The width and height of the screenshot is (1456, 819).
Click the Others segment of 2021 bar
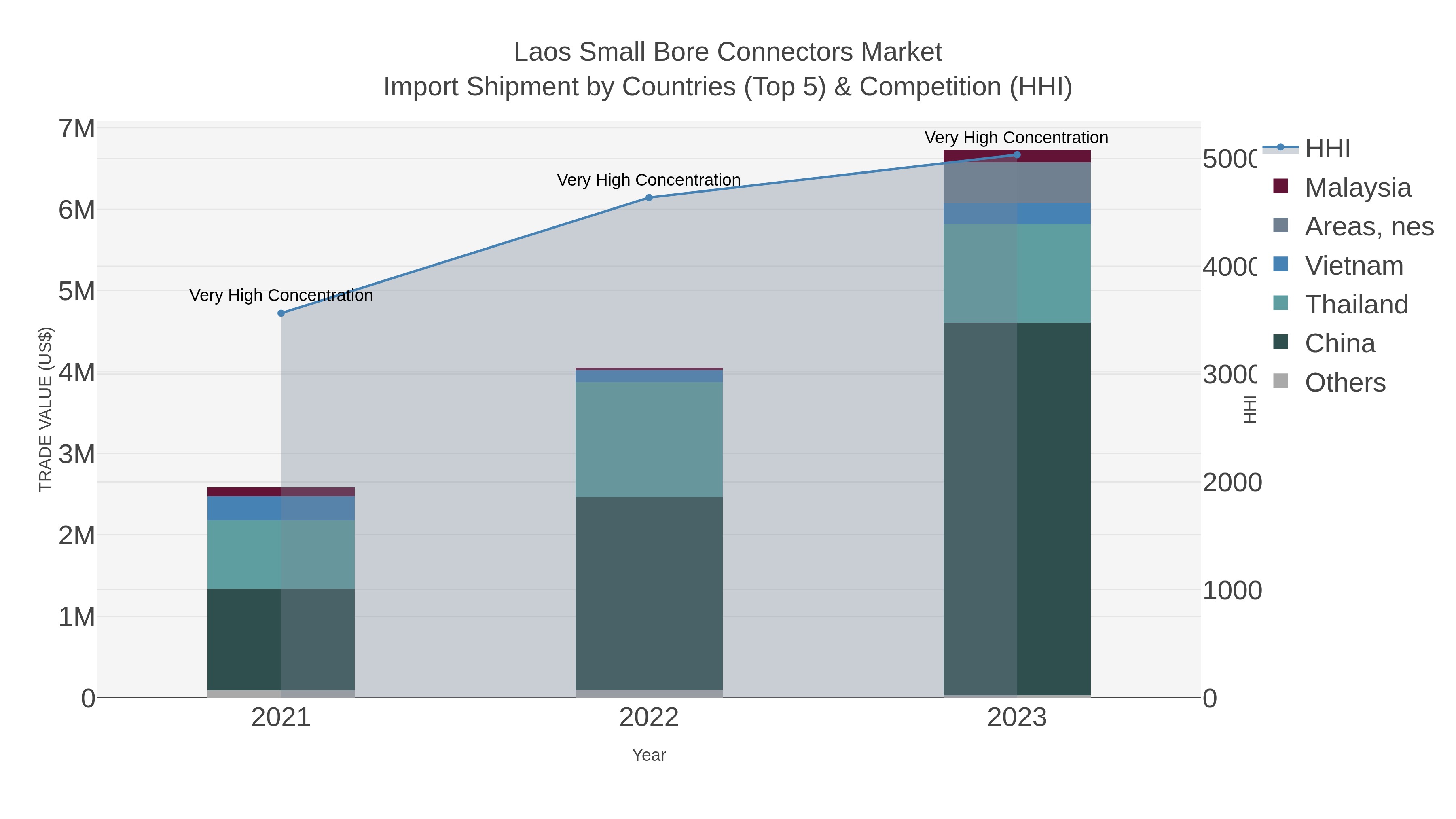(281, 694)
